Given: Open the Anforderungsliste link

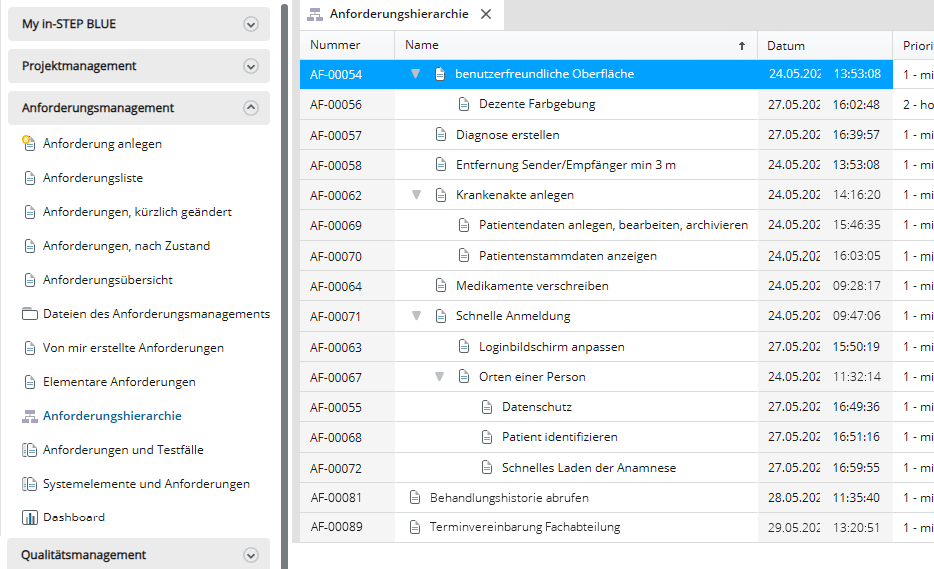Looking at the screenshot, I should click(x=93, y=178).
